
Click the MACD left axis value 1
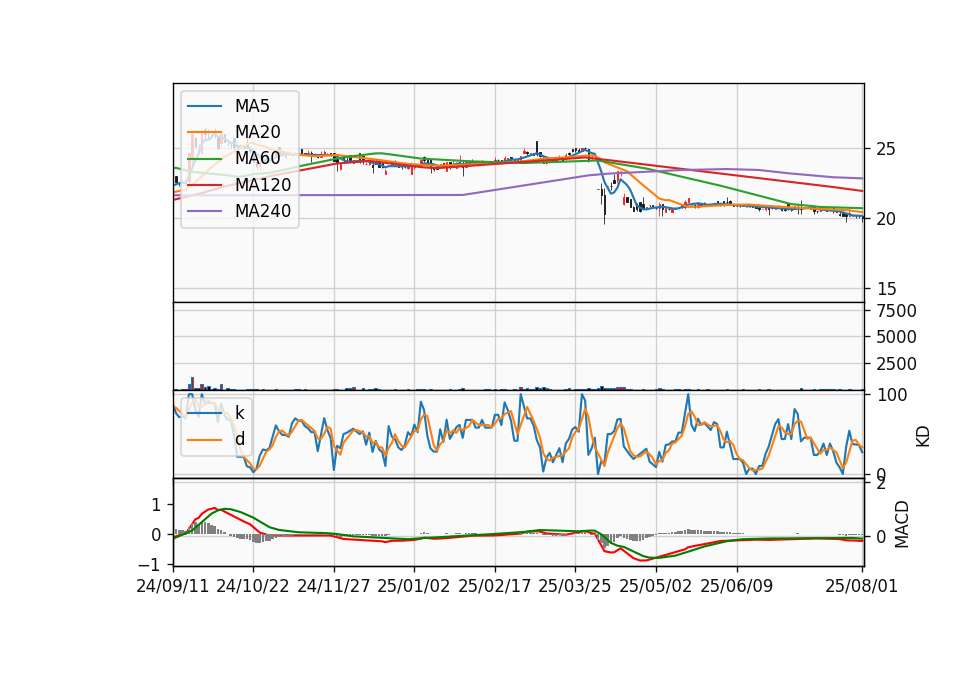coord(156,505)
